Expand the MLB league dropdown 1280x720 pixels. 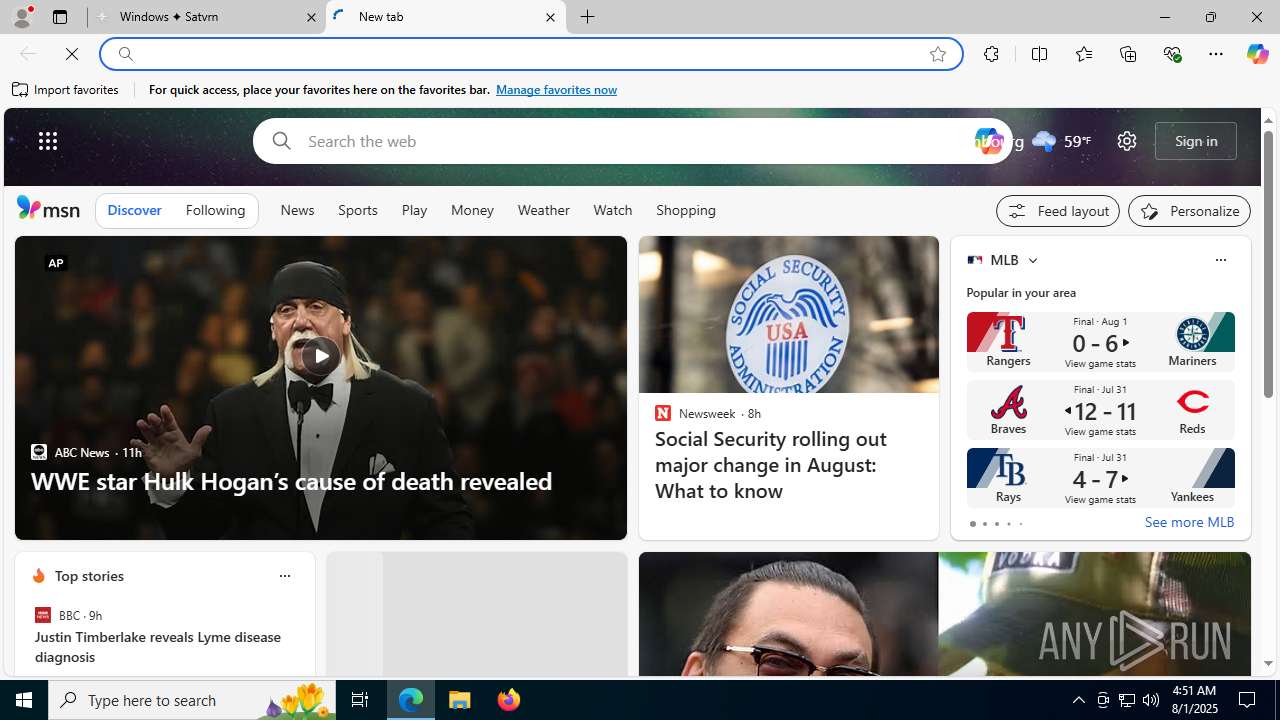pos(1032,260)
